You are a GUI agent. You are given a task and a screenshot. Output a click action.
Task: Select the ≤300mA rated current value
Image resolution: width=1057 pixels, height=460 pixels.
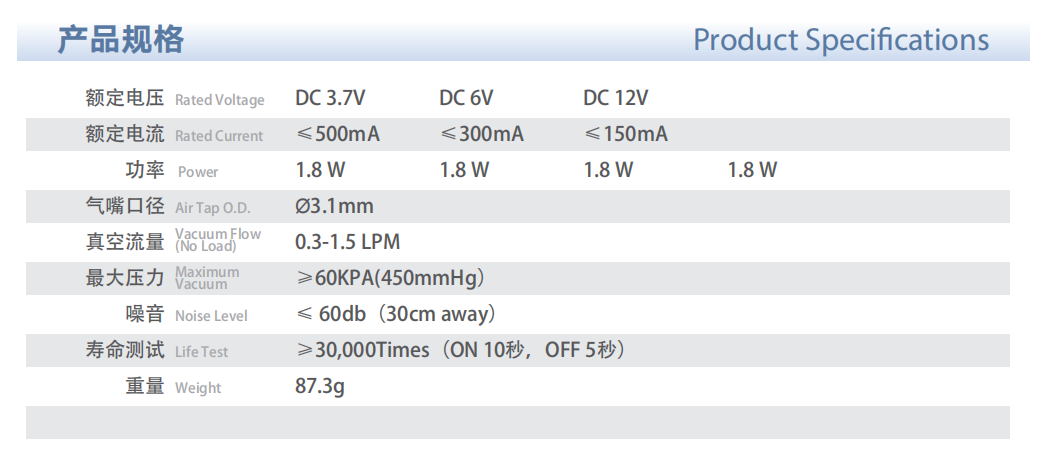pyautogui.click(x=482, y=134)
